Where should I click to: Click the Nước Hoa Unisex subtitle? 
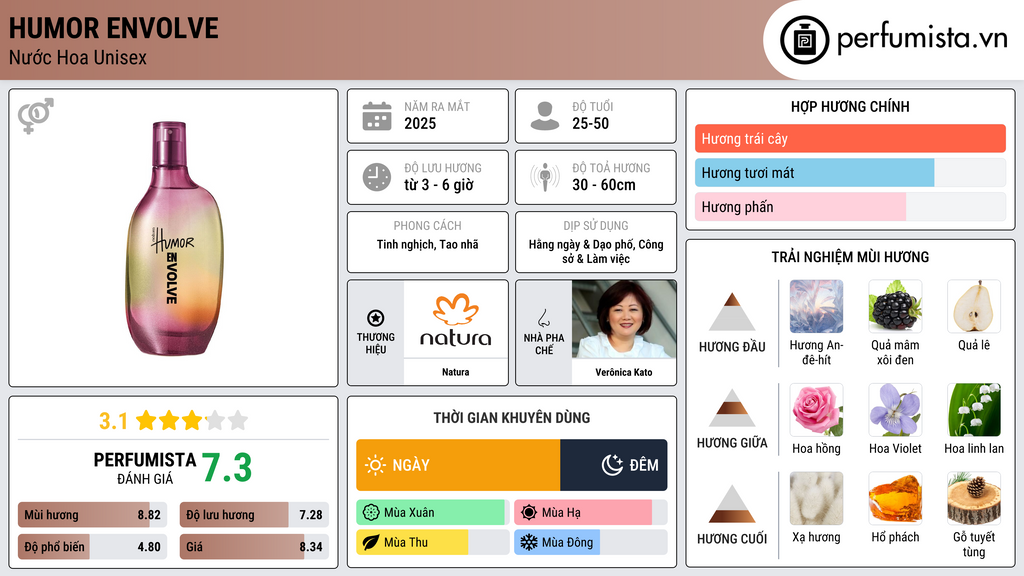[x=78, y=57]
